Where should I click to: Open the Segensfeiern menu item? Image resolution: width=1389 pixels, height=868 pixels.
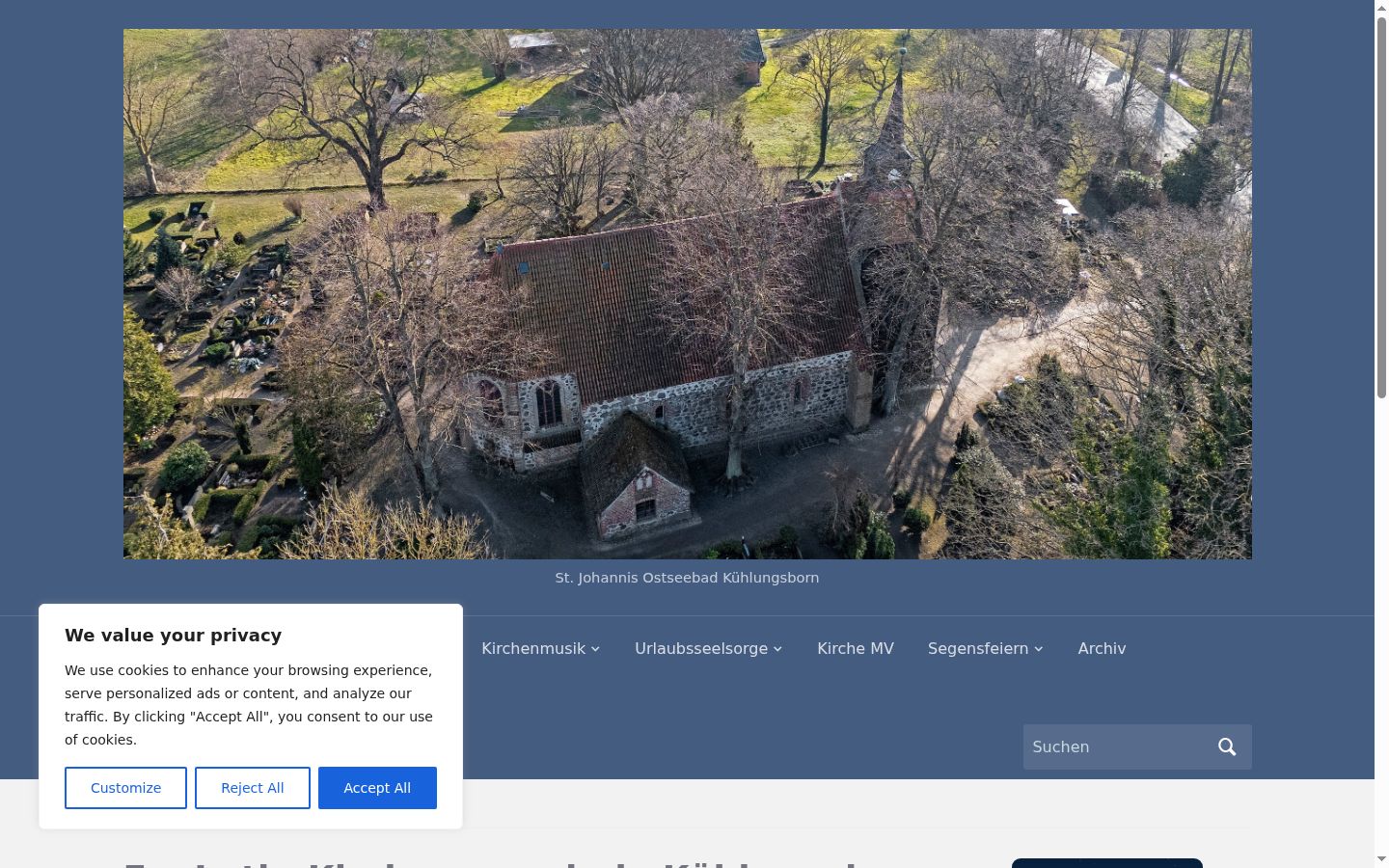978,649
